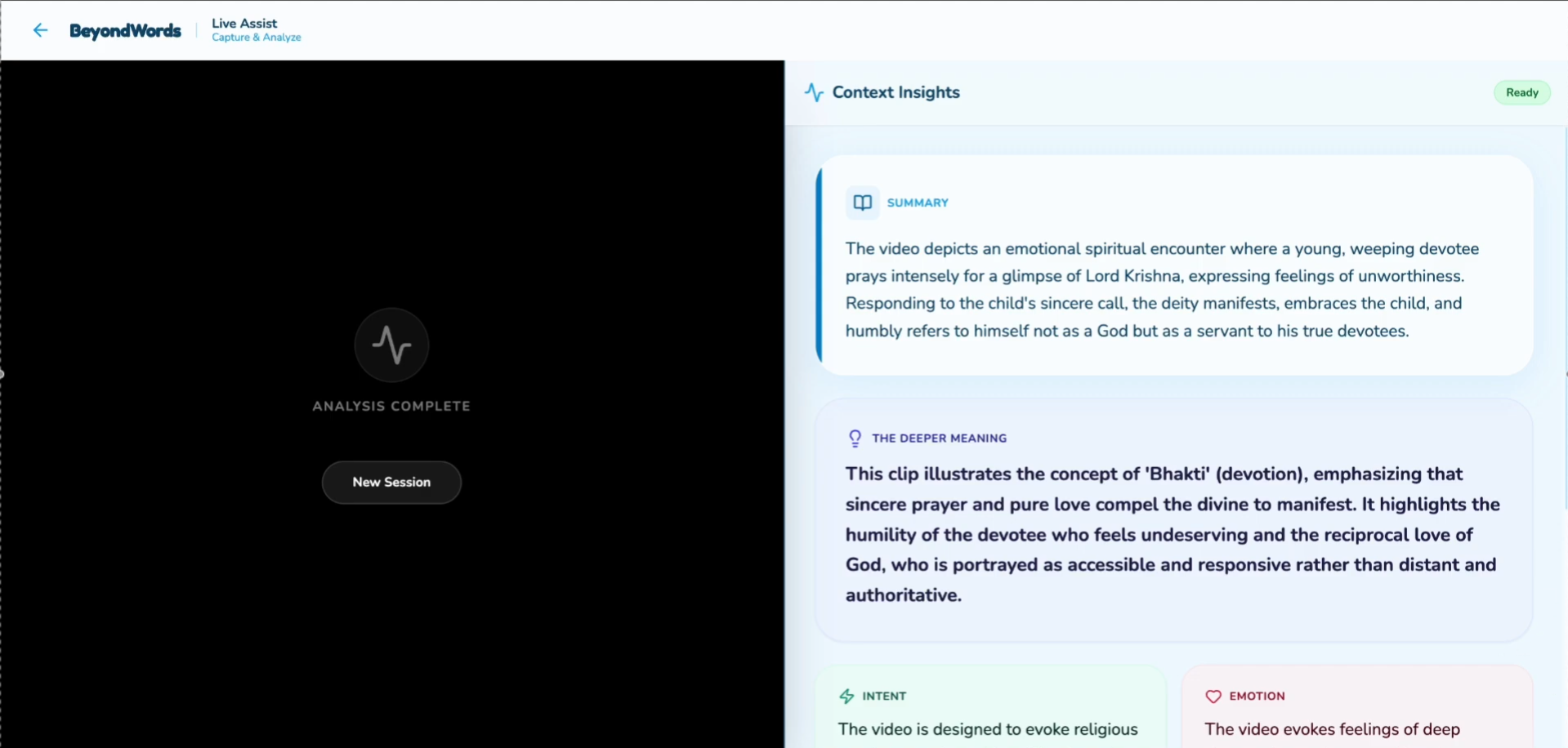Click the Capture & Analyze subtitle

(257, 38)
